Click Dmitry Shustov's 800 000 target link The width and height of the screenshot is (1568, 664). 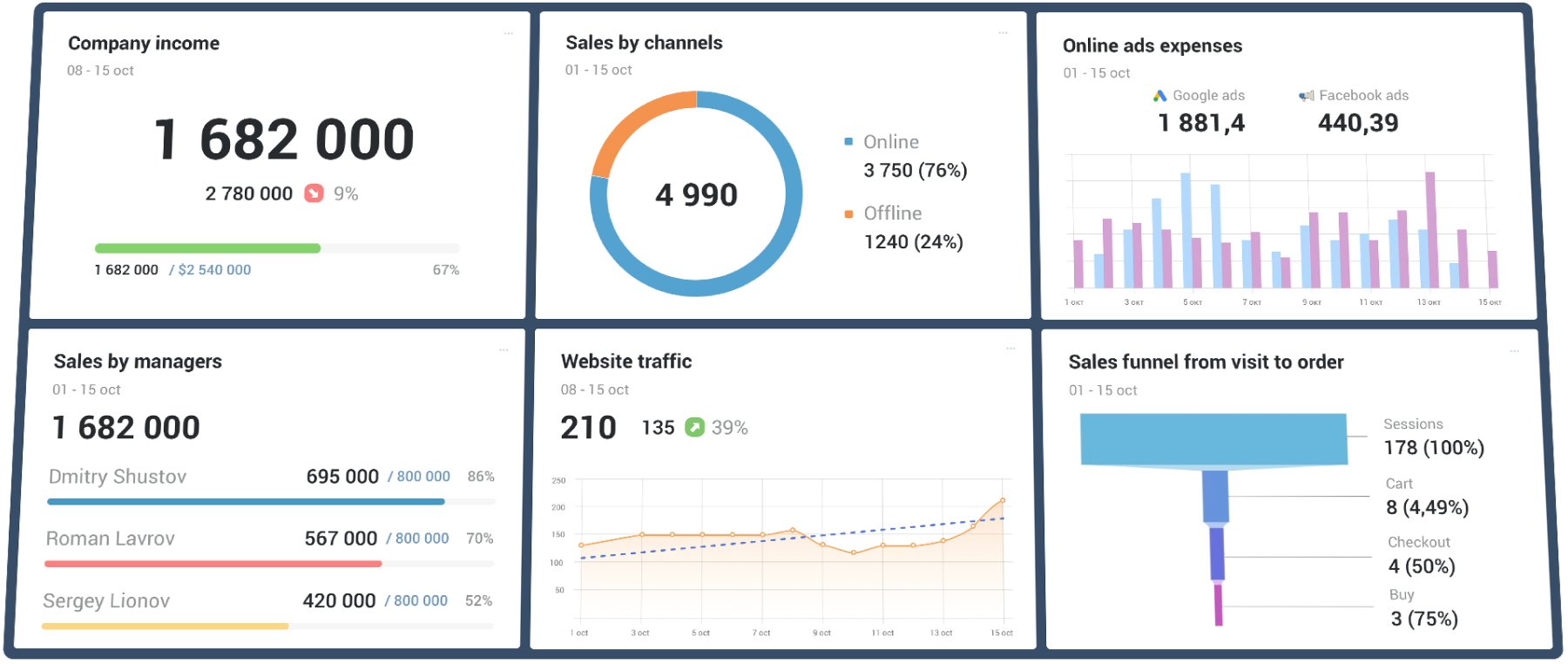click(x=423, y=477)
